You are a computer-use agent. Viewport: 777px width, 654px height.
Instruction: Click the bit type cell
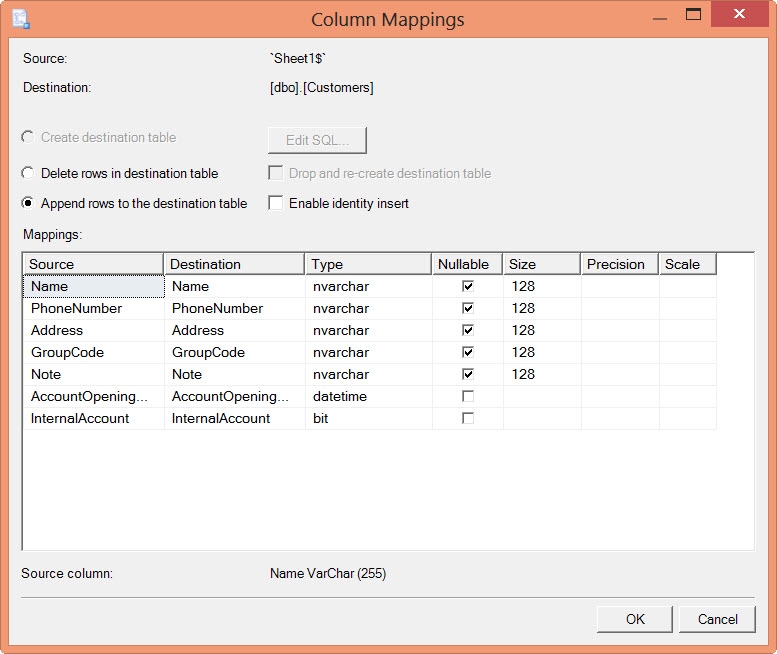369,419
